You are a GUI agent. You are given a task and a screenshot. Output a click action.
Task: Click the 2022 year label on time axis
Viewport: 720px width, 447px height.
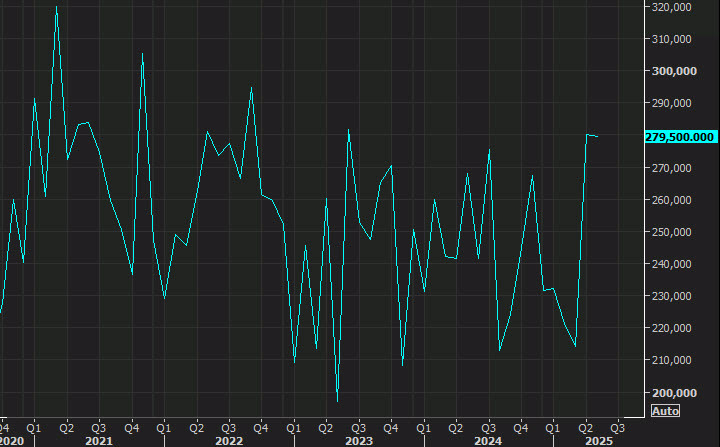229,441
